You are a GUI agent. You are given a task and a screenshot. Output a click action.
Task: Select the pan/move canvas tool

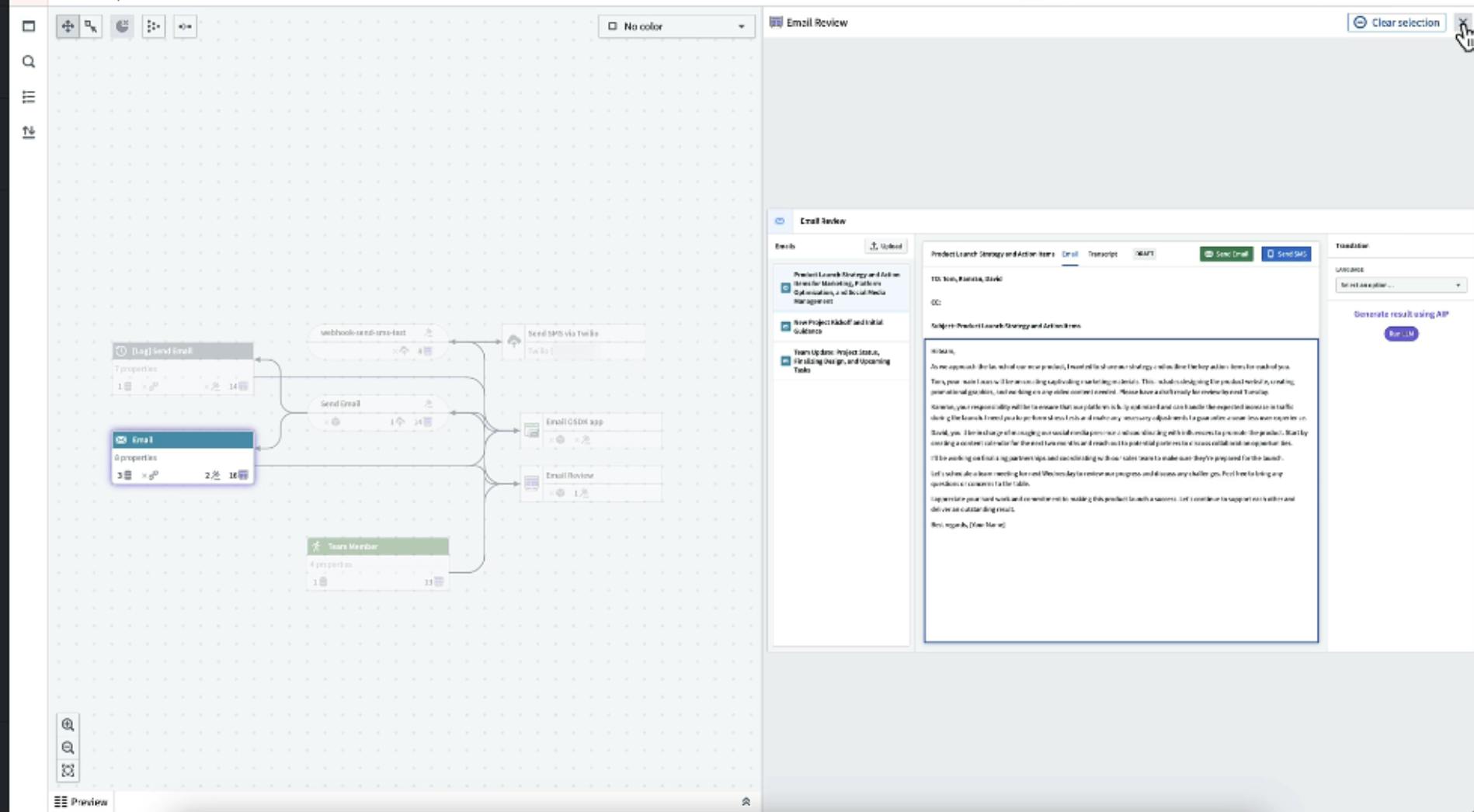tap(68, 26)
